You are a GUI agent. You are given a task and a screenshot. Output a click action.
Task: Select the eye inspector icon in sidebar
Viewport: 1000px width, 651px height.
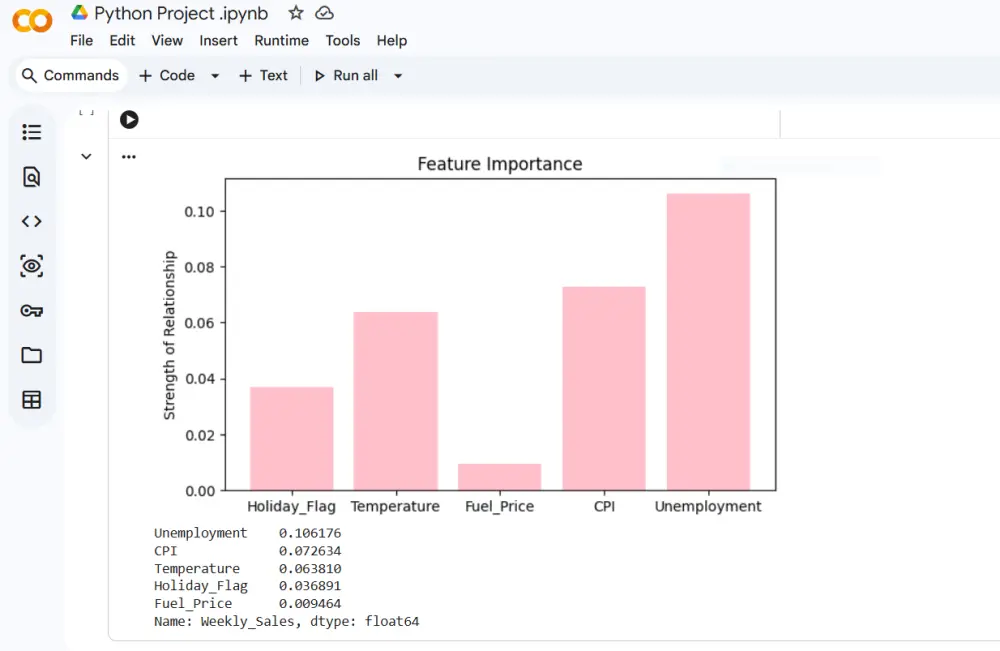pyautogui.click(x=31, y=265)
